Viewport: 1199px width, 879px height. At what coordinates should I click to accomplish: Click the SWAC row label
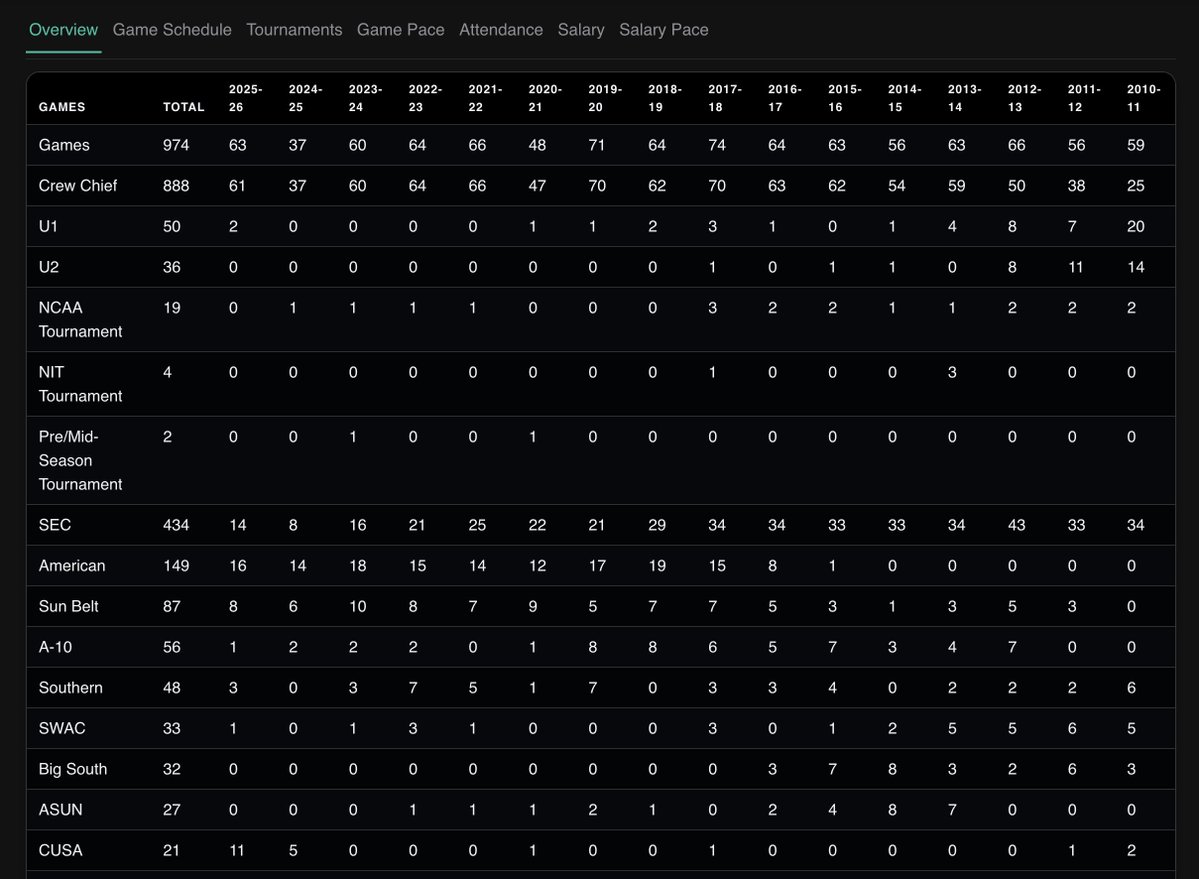tap(62, 728)
